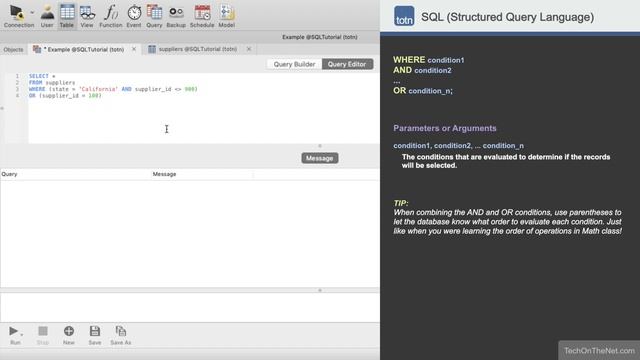Open the View toolbar icon

click(x=87, y=16)
